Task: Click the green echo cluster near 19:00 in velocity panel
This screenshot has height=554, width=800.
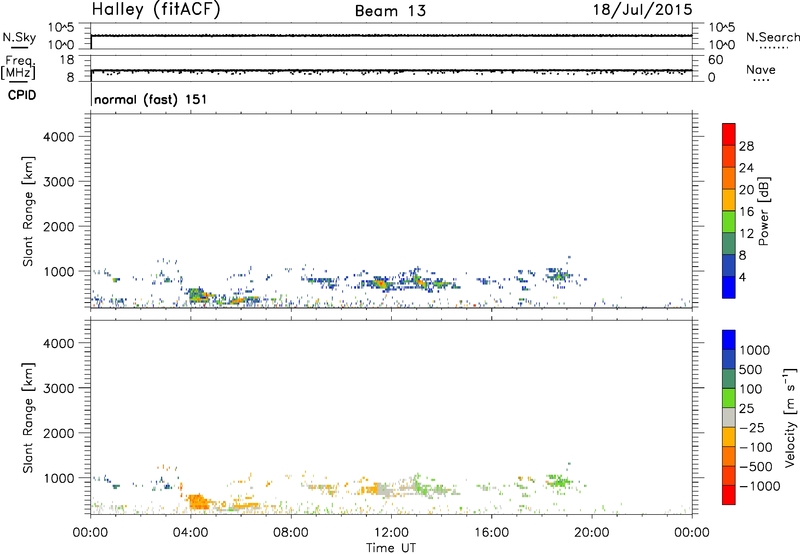Action: point(558,481)
